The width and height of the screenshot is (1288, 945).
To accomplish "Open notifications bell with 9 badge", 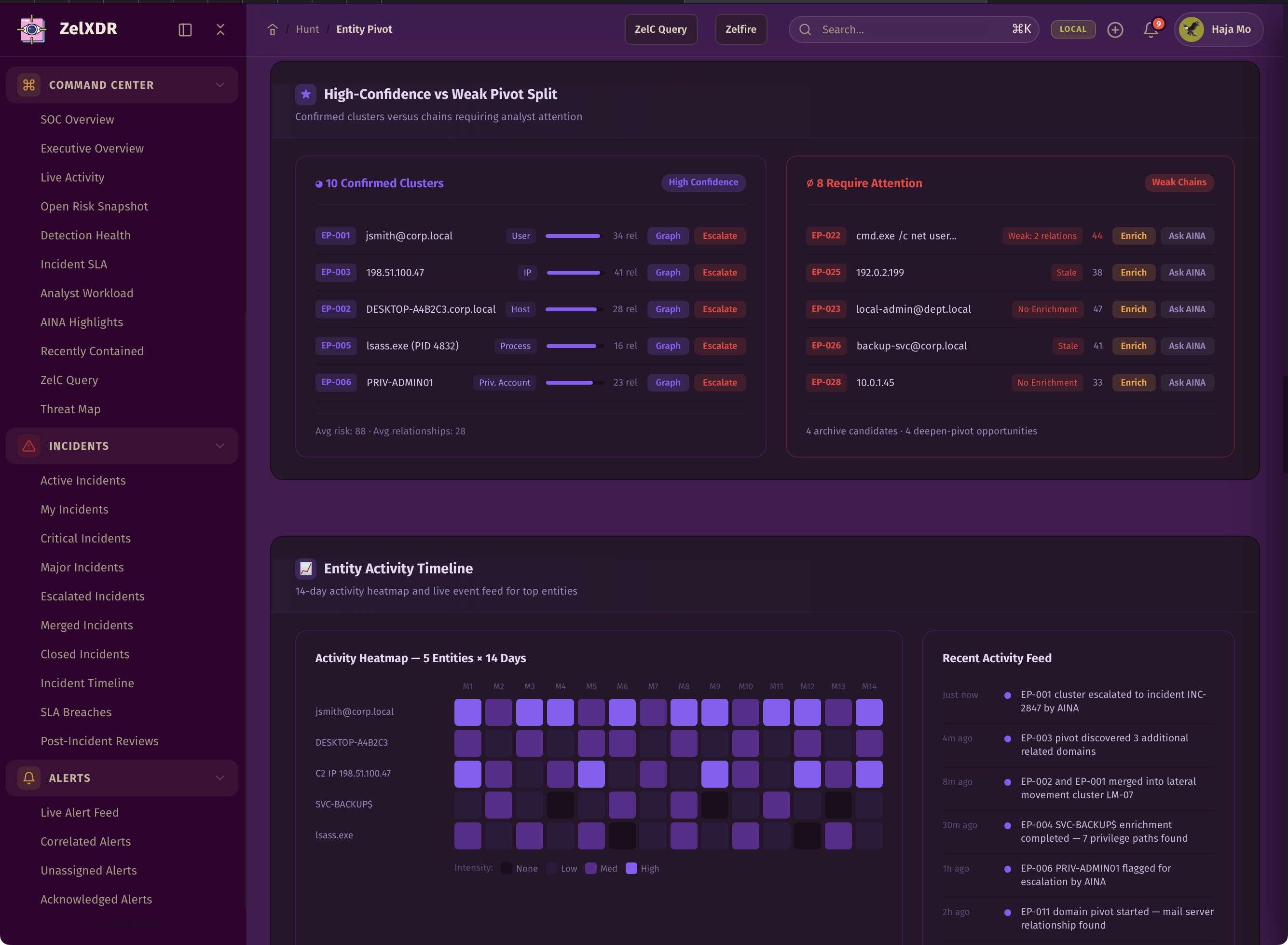I will (x=1151, y=29).
